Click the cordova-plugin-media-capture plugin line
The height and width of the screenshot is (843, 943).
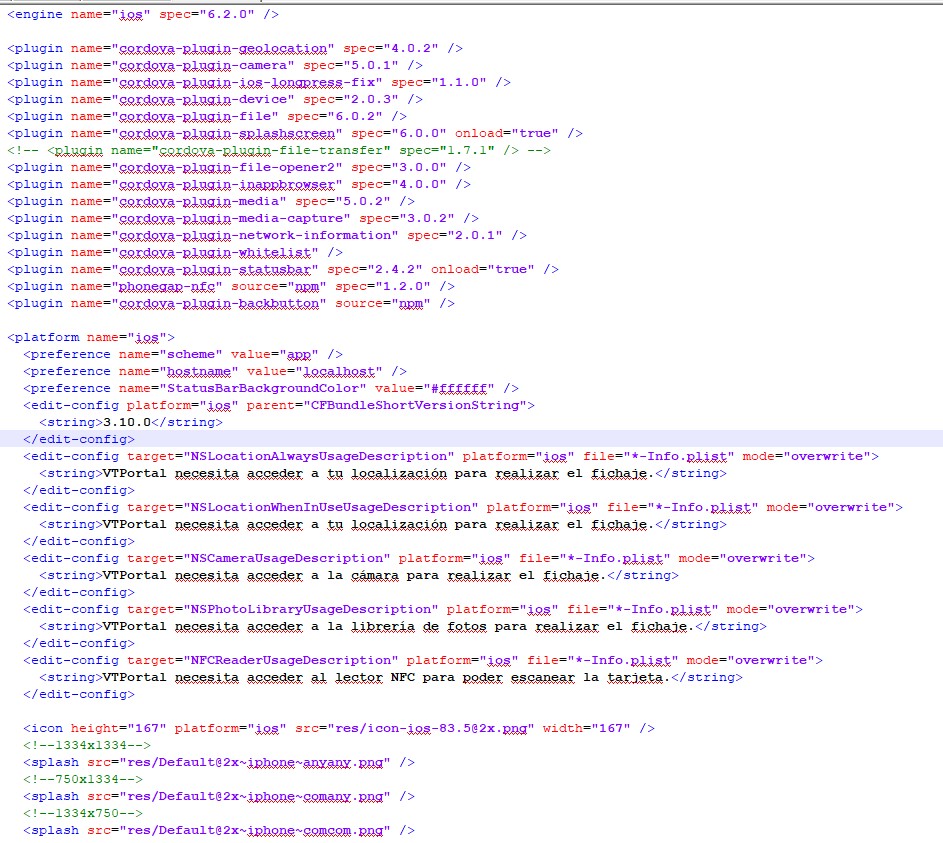pyautogui.click(x=243, y=218)
